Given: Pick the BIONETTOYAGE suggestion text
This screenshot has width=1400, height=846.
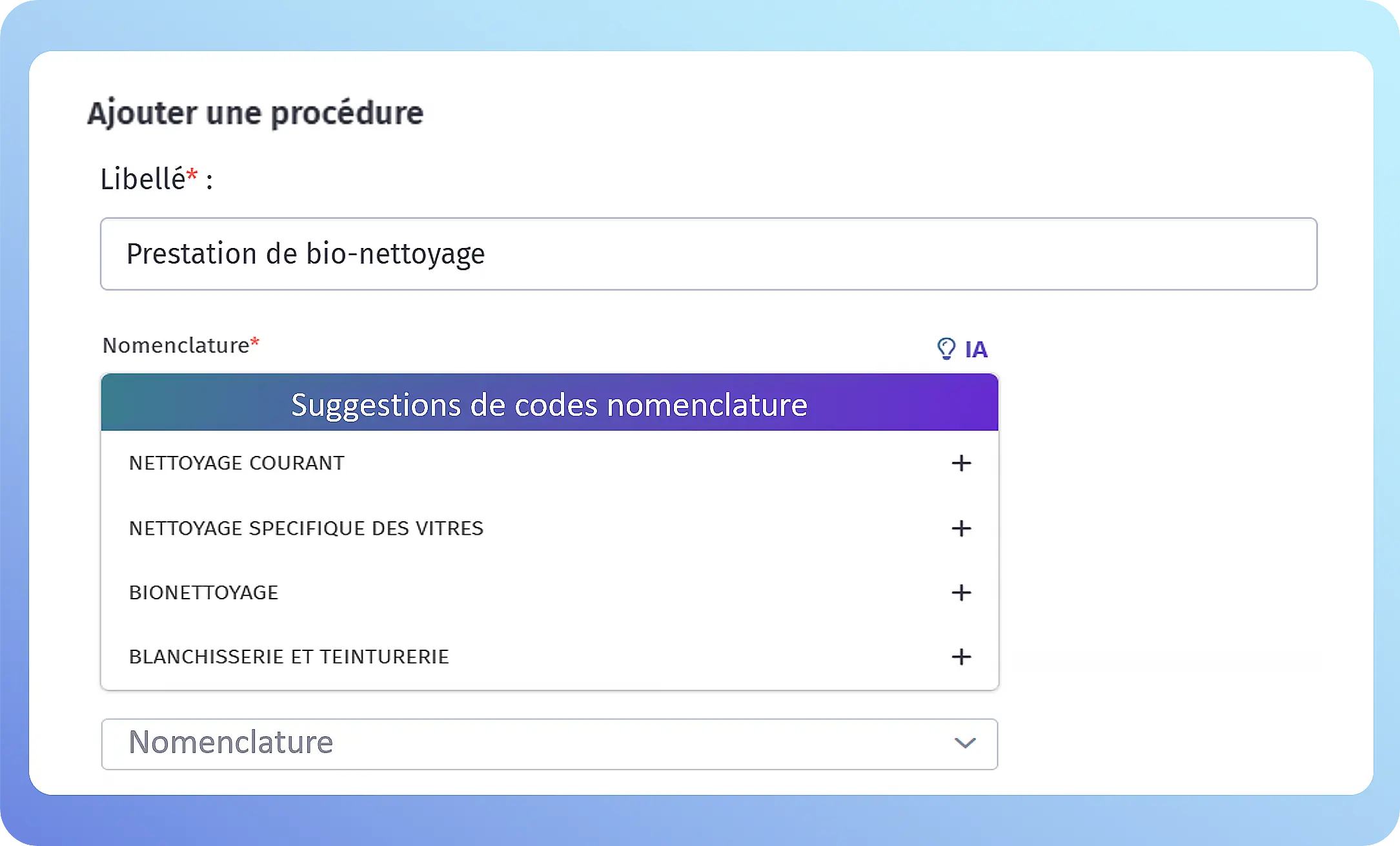Looking at the screenshot, I should 203,592.
